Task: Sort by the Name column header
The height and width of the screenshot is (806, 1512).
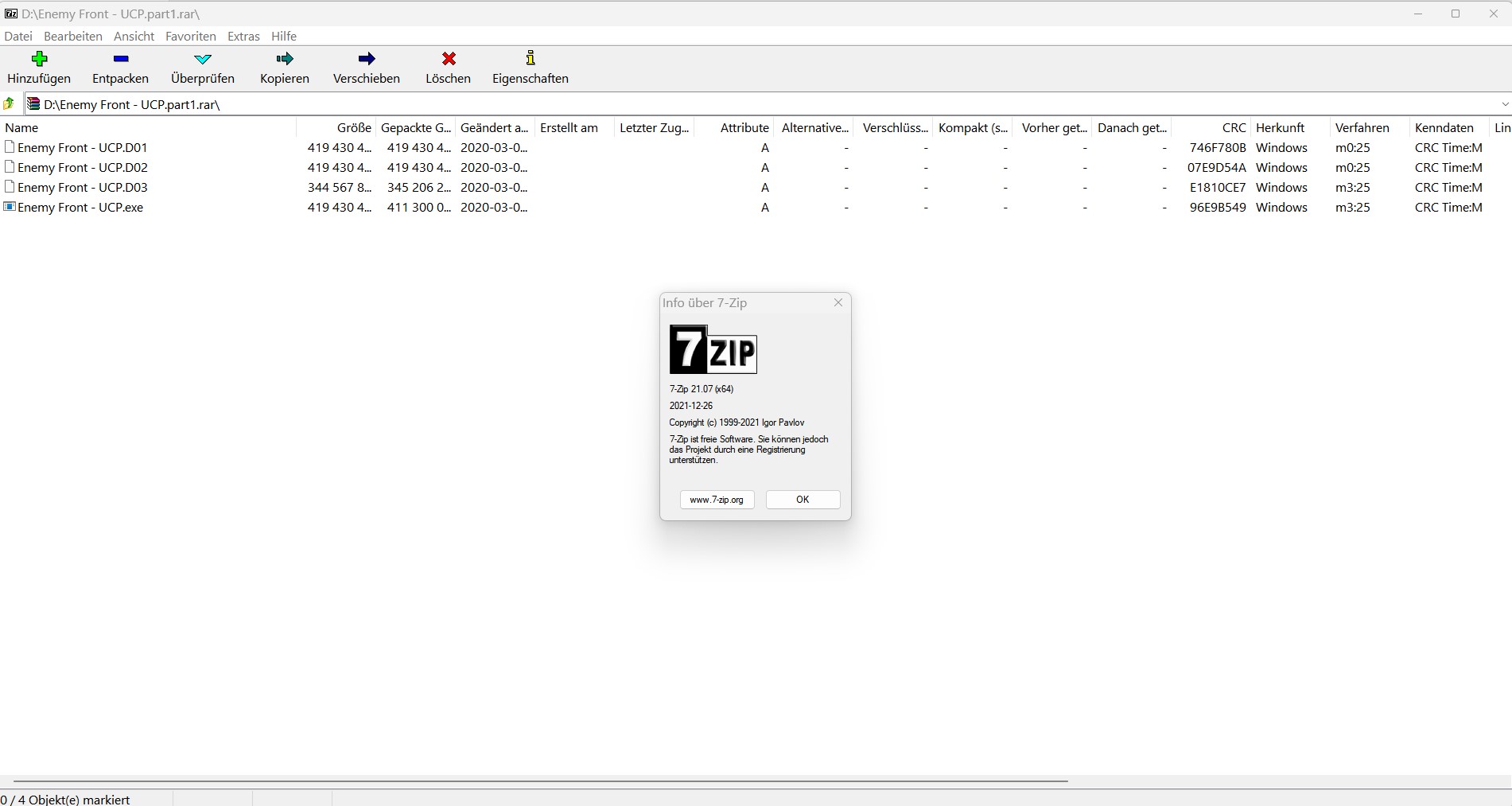Action: point(148,127)
